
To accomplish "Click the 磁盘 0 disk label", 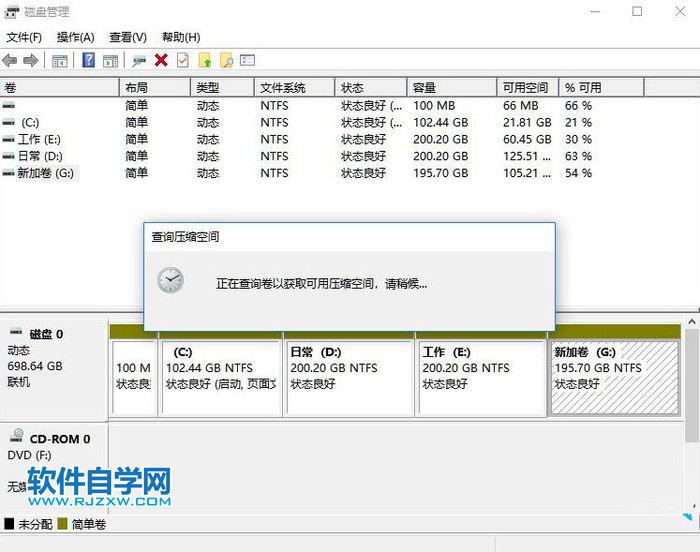I will (x=46, y=334).
